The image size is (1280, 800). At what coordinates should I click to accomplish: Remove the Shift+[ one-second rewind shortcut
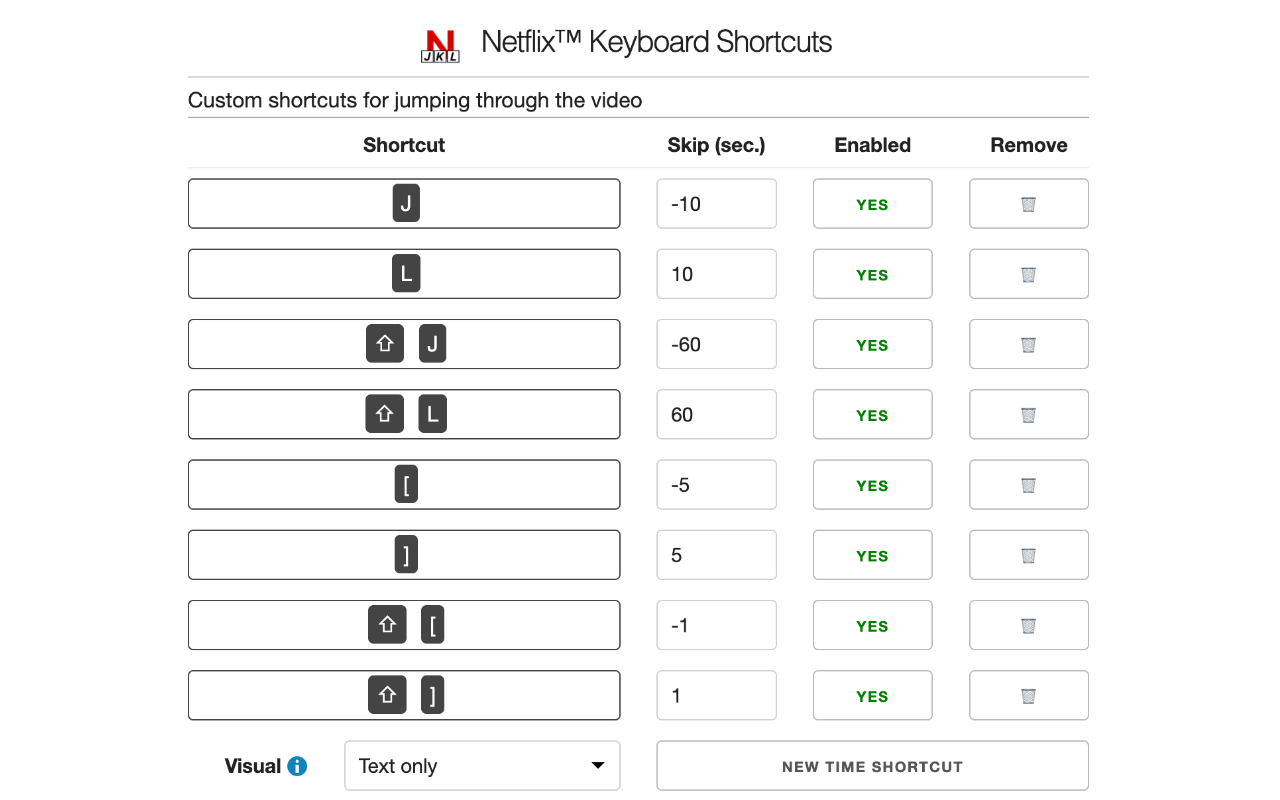coord(1028,624)
